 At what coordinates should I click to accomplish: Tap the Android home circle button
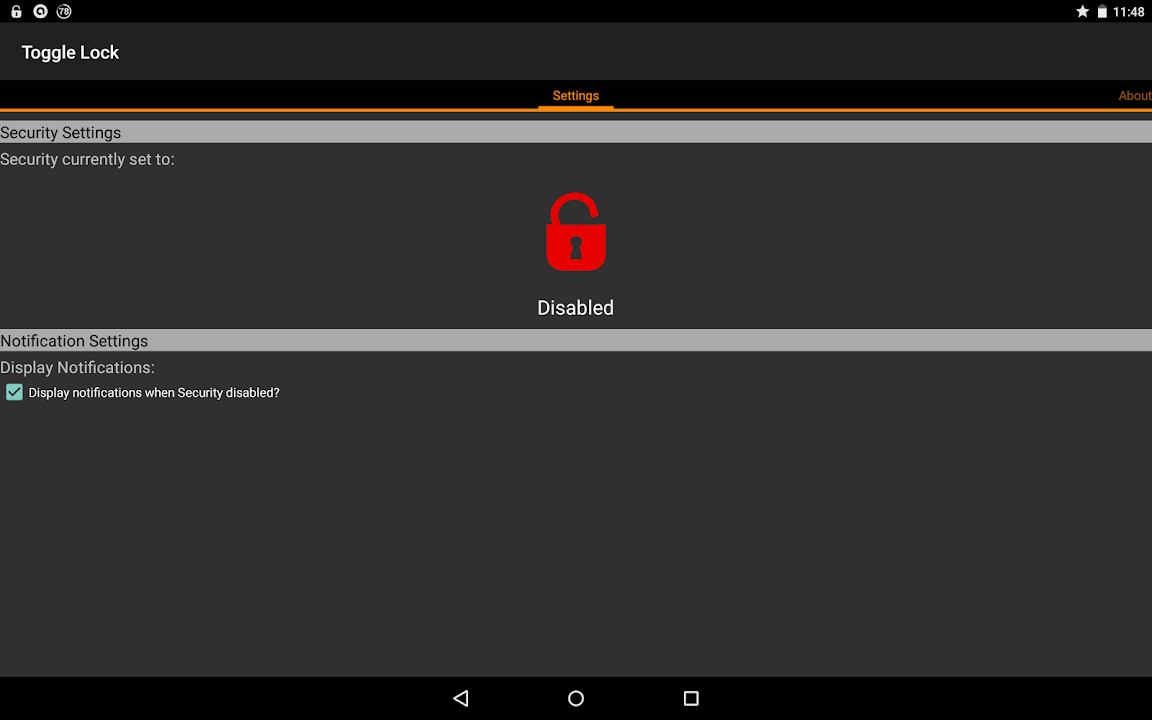(x=576, y=698)
